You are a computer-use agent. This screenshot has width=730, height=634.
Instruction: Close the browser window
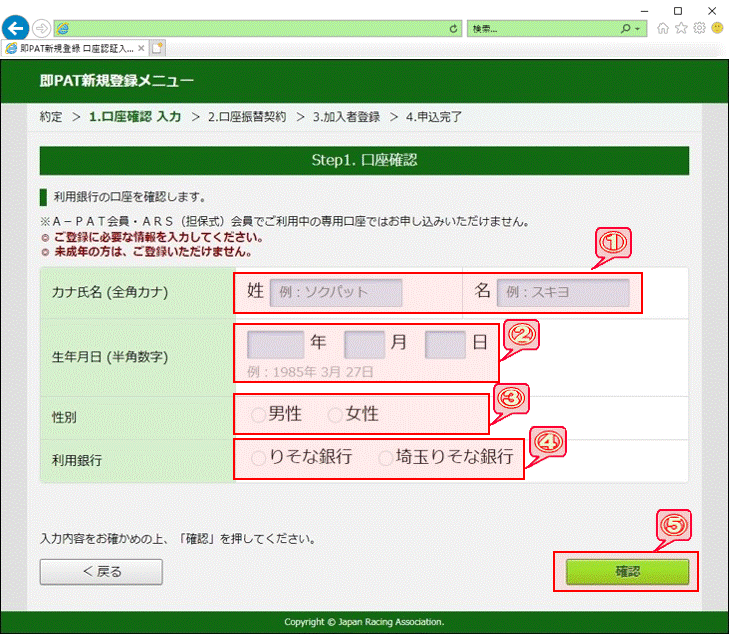[x=712, y=11]
